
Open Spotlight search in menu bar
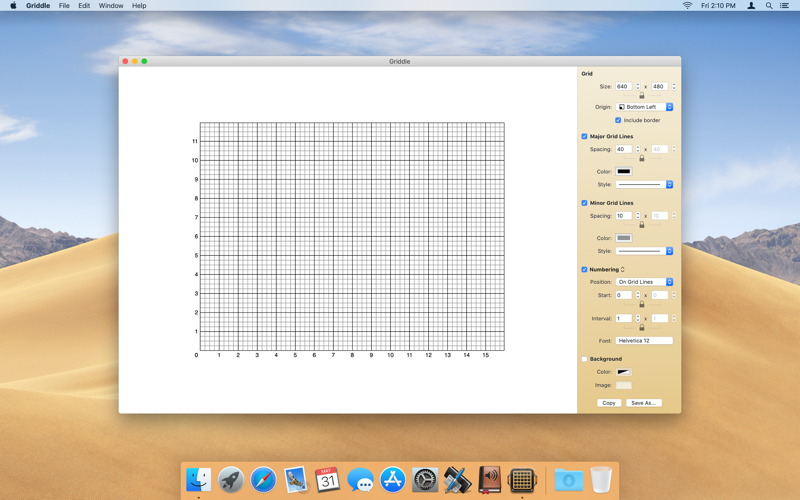tap(769, 6)
